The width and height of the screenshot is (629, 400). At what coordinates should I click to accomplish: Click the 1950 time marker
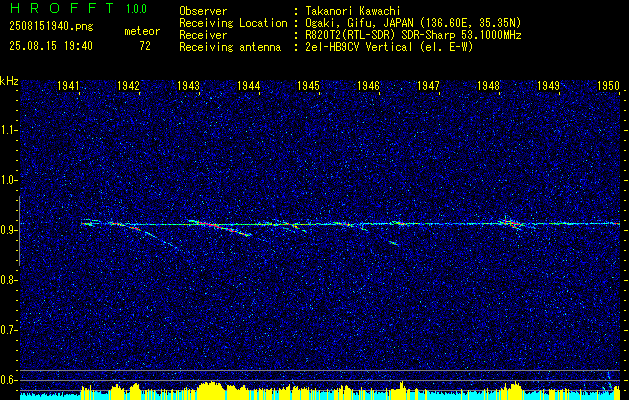[x=609, y=85]
